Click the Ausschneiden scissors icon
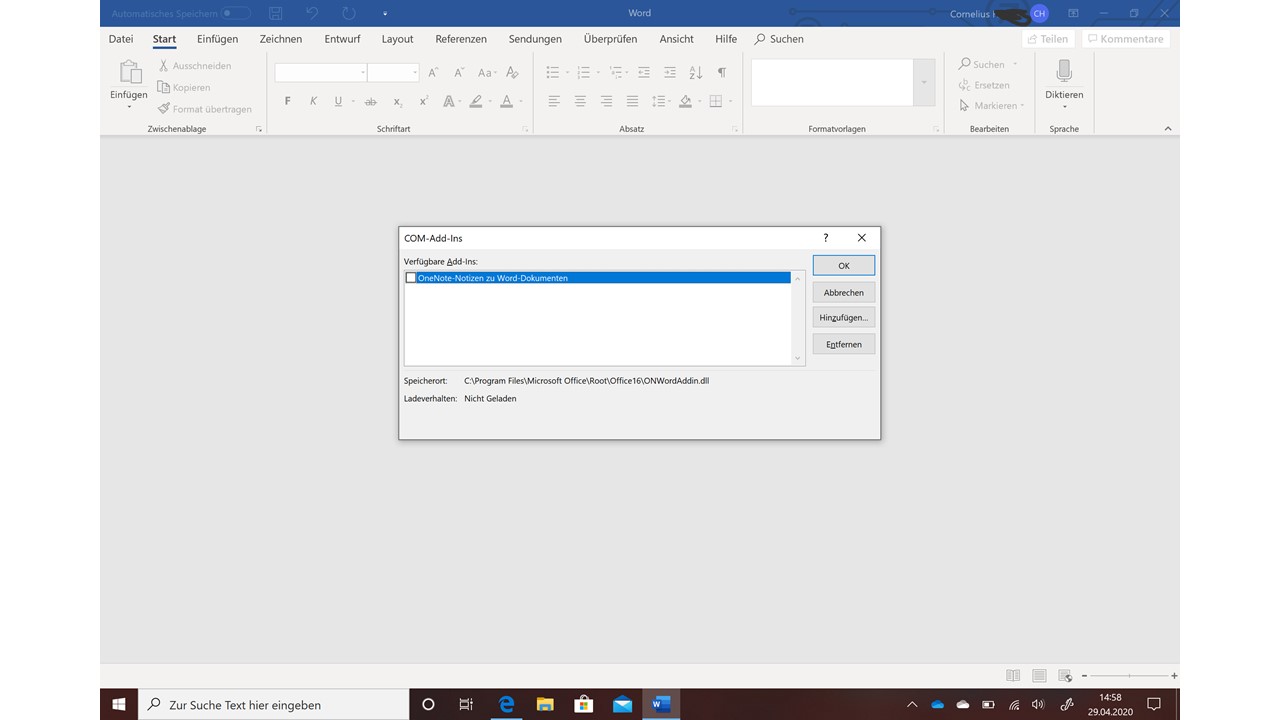Viewport: 1280px width, 720px height. pyautogui.click(x=164, y=66)
